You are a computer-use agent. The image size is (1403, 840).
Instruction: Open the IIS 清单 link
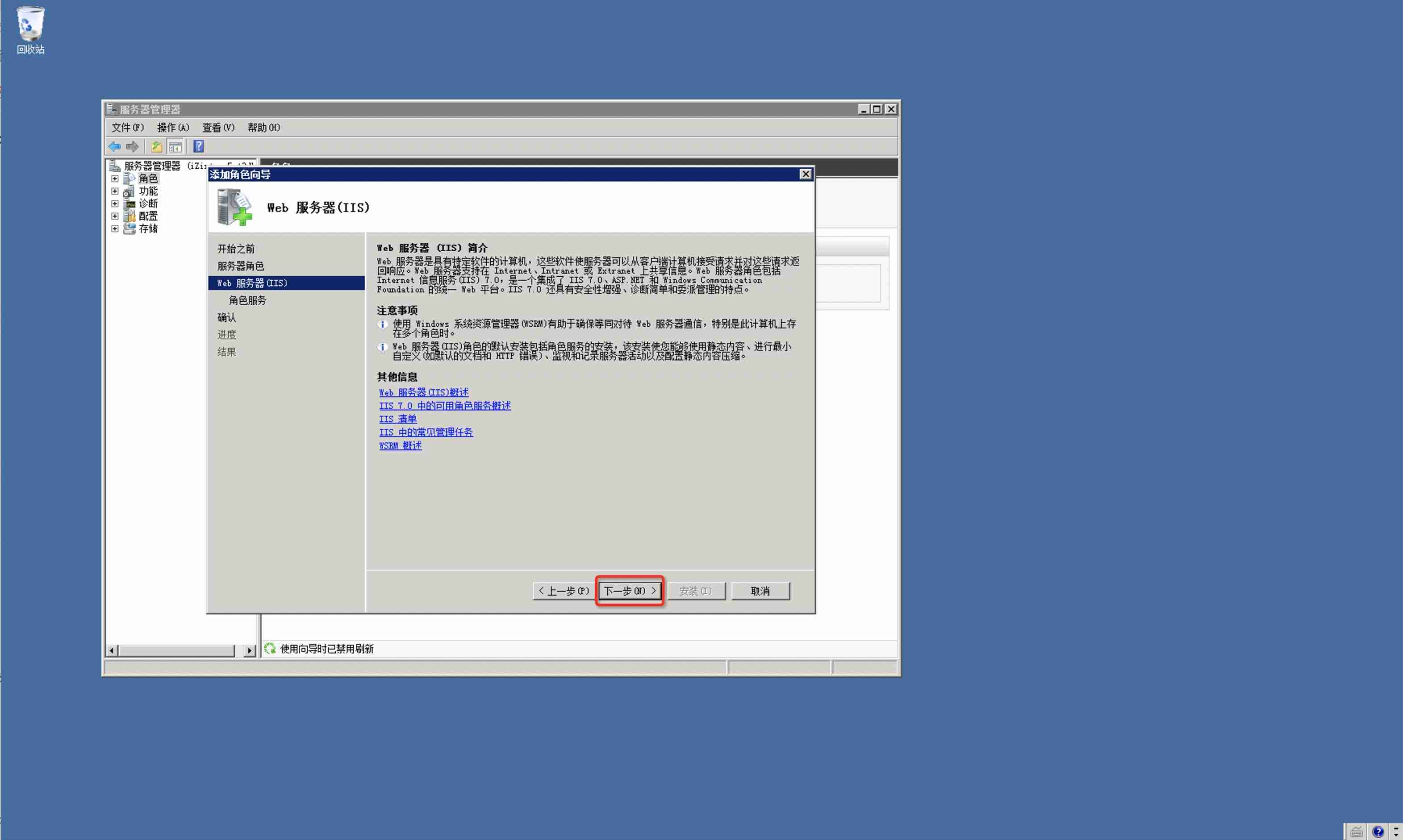pos(398,419)
